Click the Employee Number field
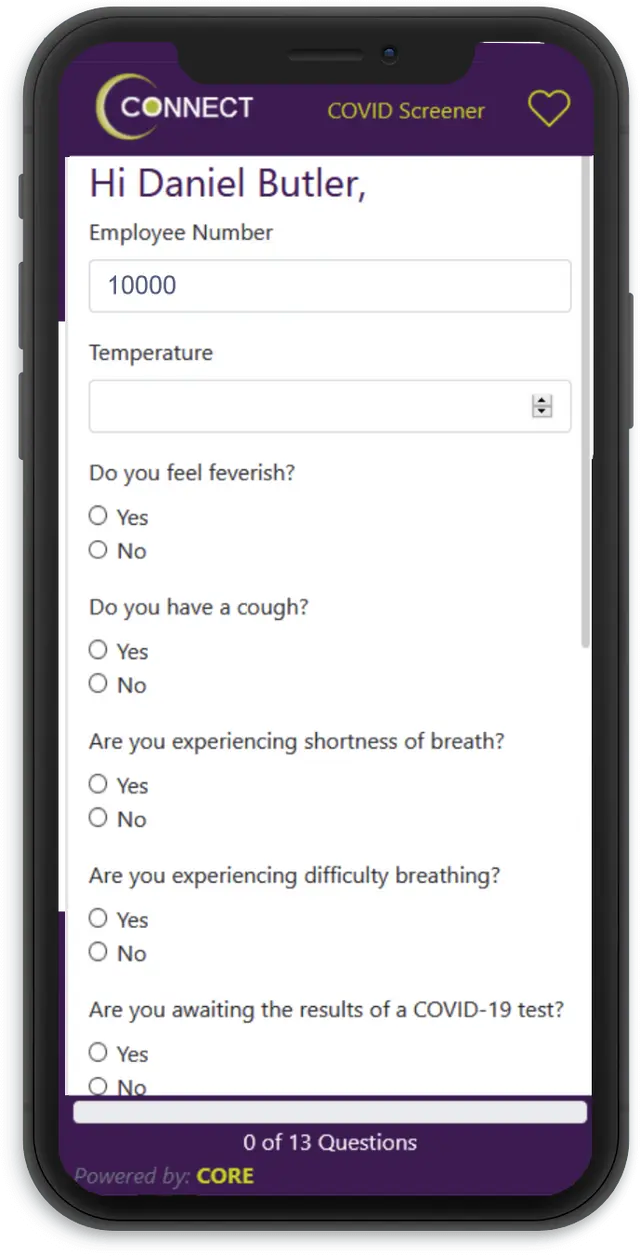The image size is (640, 1256). point(330,286)
